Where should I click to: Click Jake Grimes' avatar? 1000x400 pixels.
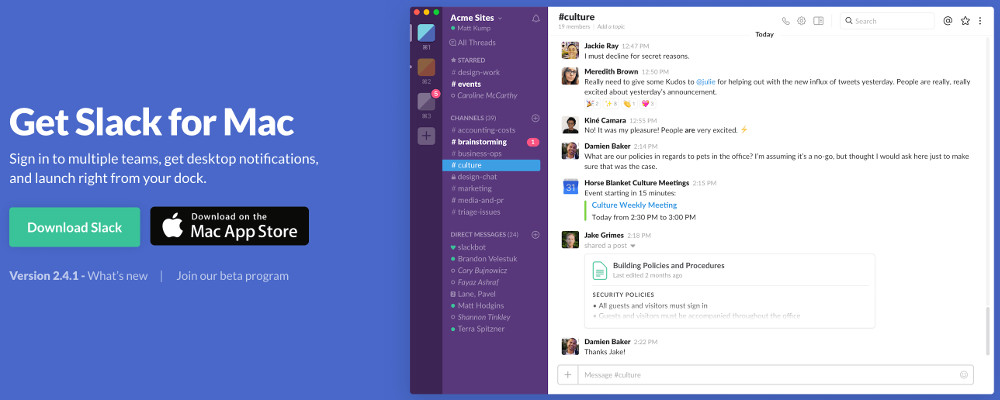point(570,239)
